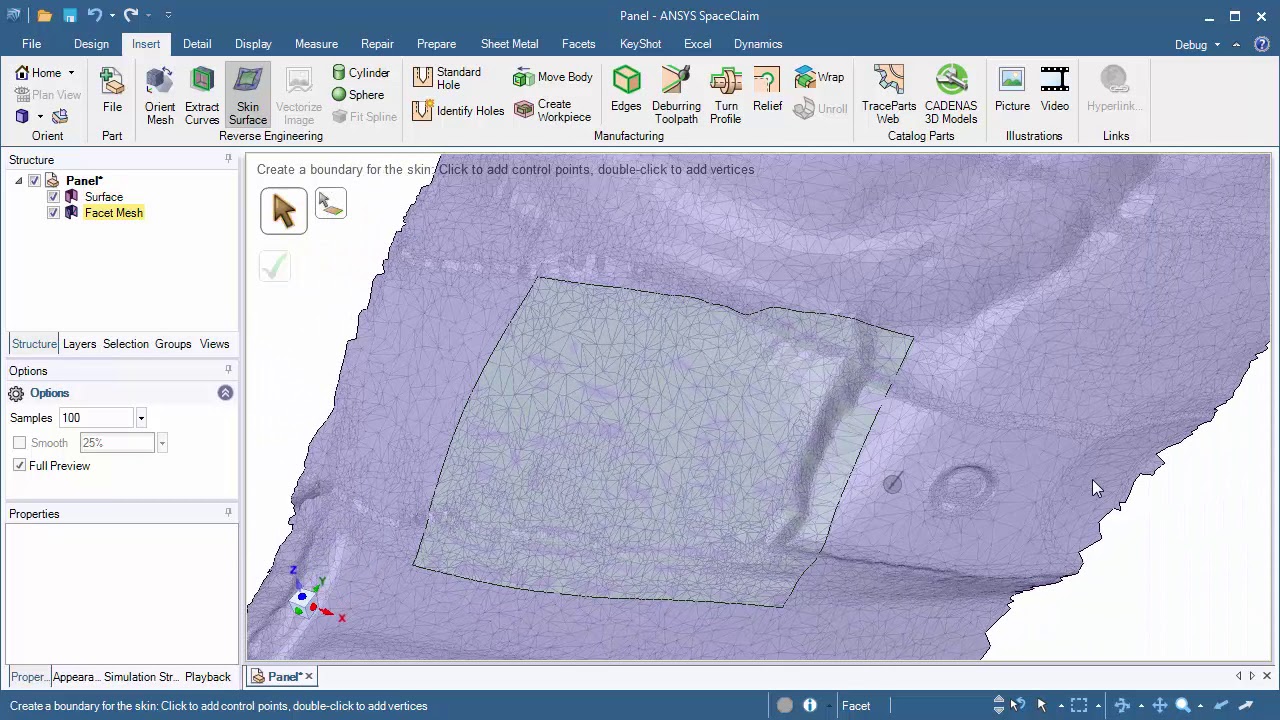The width and height of the screenshot is (1280, 720).
Task: Undo the last action
Action: coord(94,15)
